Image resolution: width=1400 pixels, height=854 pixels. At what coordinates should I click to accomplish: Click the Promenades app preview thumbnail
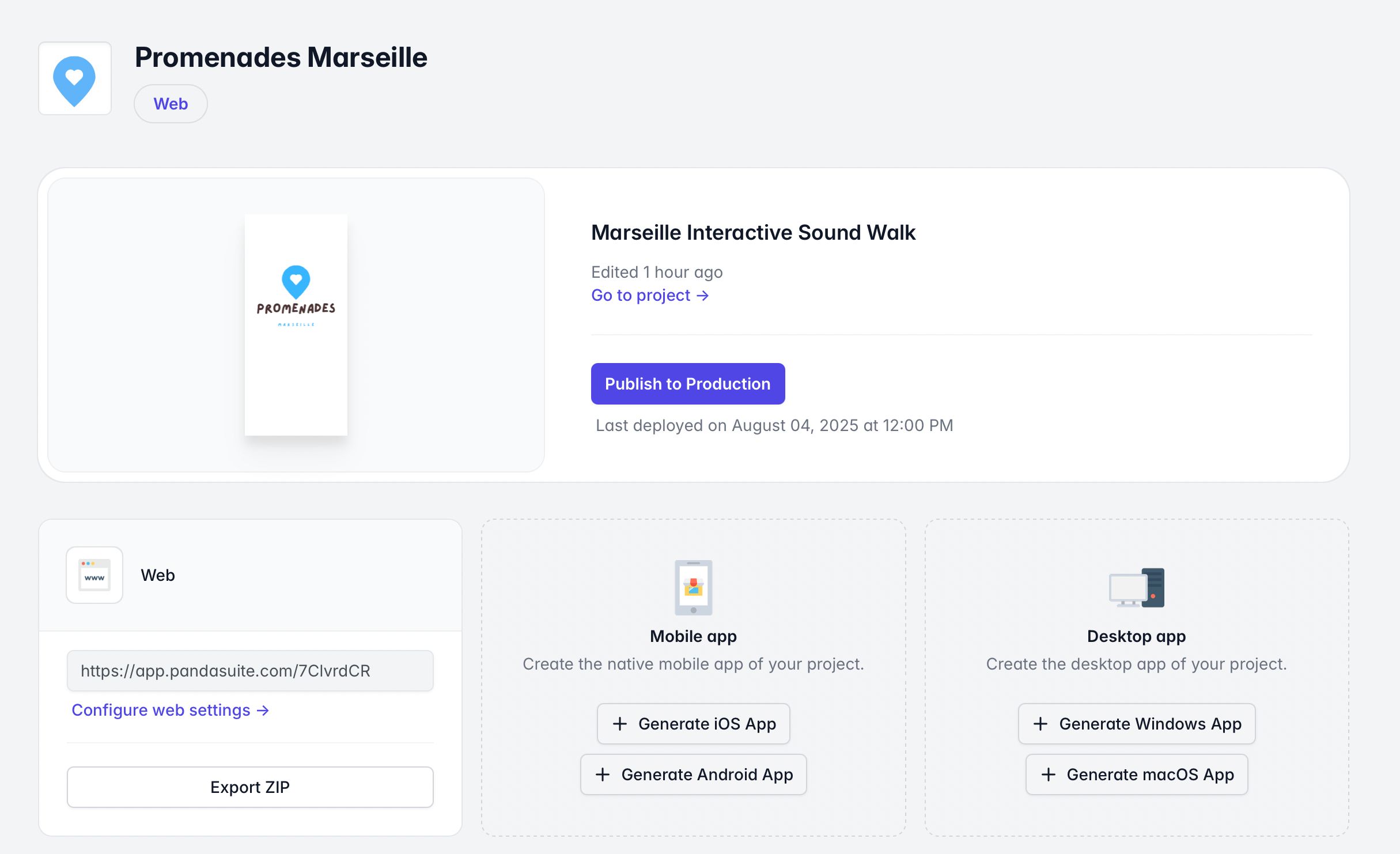[x=296, y=325]
